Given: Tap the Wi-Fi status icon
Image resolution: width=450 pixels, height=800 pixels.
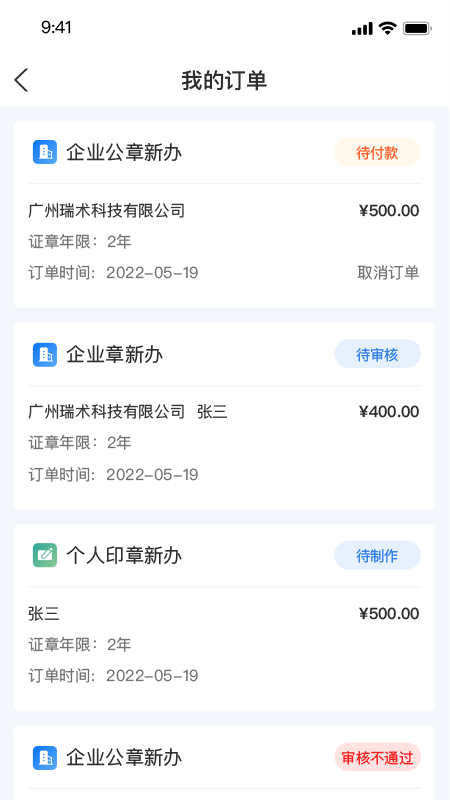Looking at the screenshot, I should coord(388,28).
